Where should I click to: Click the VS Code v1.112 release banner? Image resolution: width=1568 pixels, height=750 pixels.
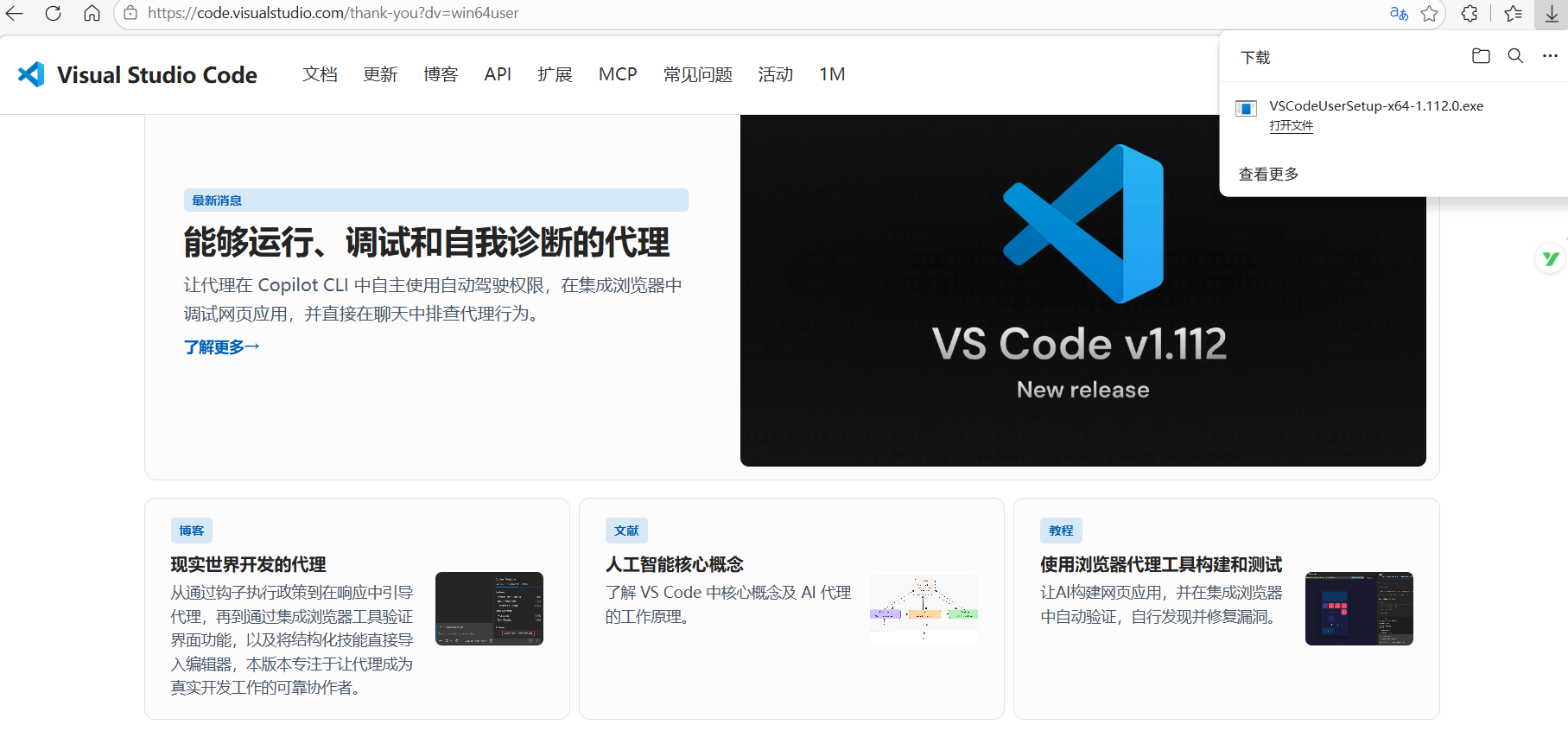pyautogui.click(x=1082, y=290)
